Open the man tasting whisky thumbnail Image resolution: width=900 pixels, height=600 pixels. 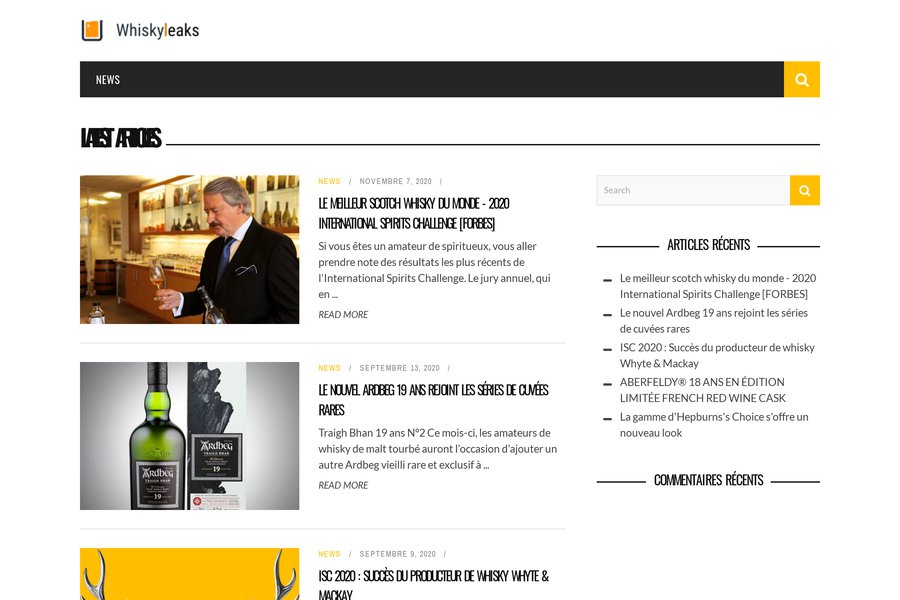click(189, 249)
